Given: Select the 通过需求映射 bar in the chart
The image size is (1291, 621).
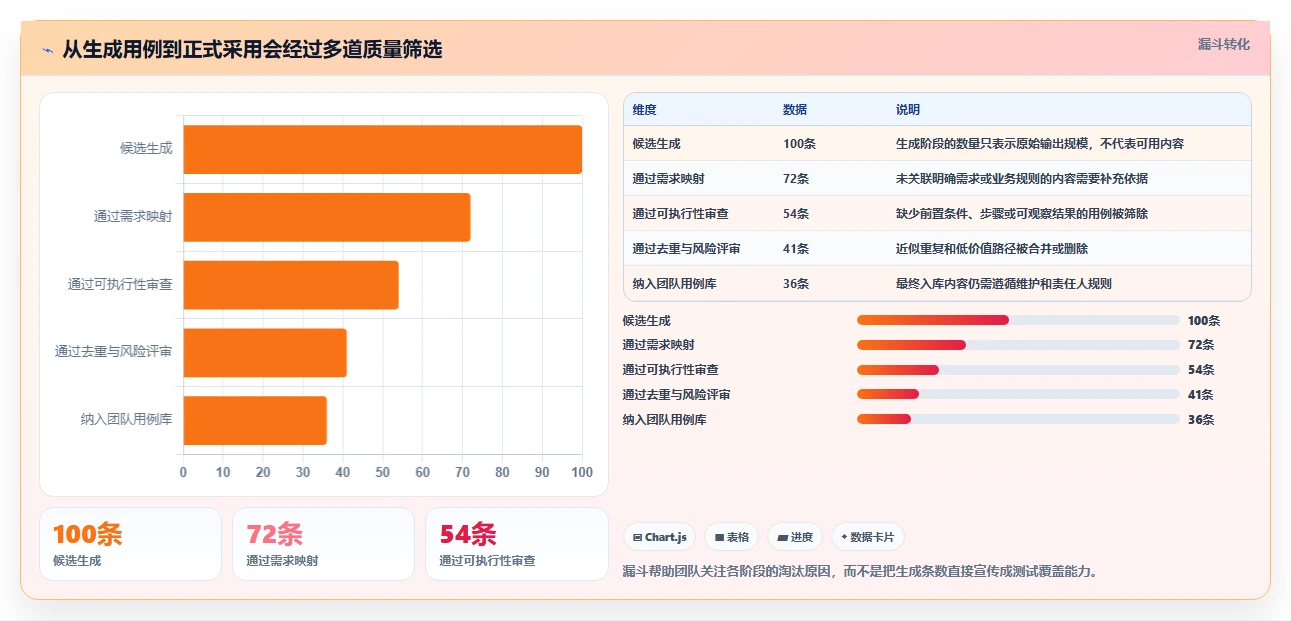Looking at the screenshot, I should tap(327, 217).
